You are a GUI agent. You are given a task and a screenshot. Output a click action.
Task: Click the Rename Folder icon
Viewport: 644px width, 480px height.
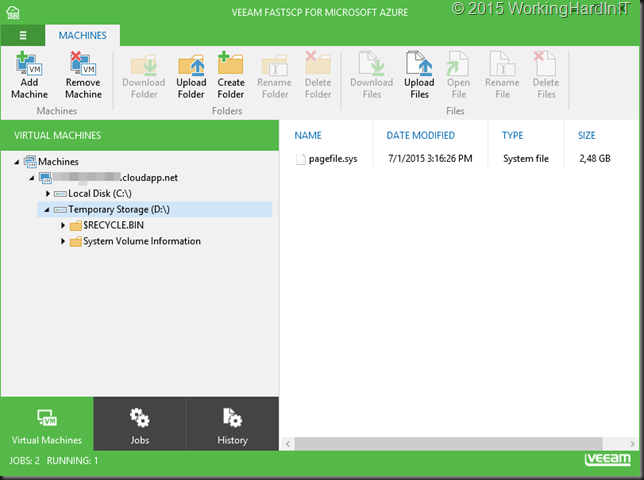coord(275,65)
